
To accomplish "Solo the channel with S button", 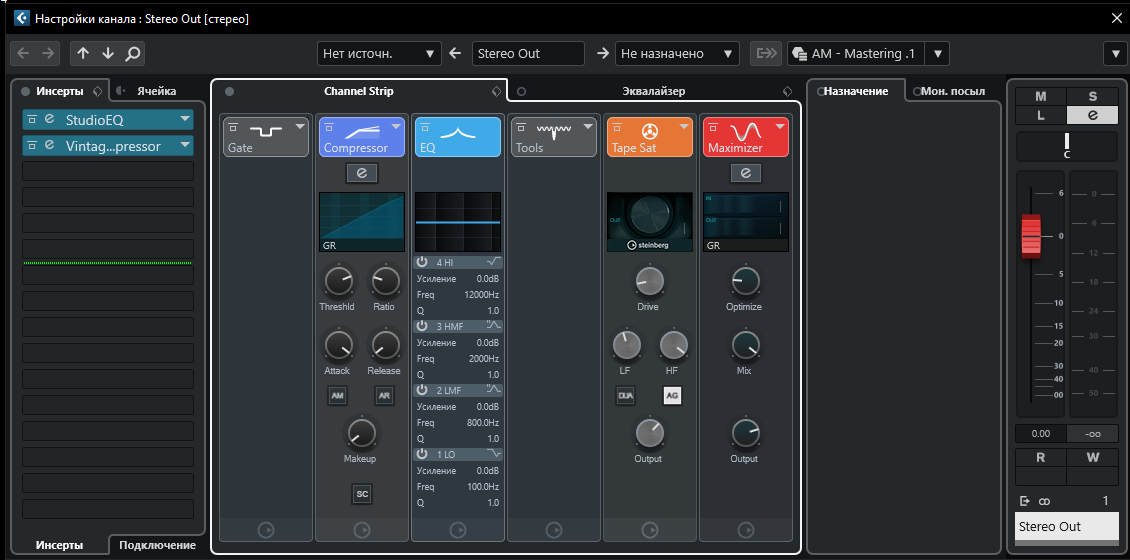I will [1093, 97].
